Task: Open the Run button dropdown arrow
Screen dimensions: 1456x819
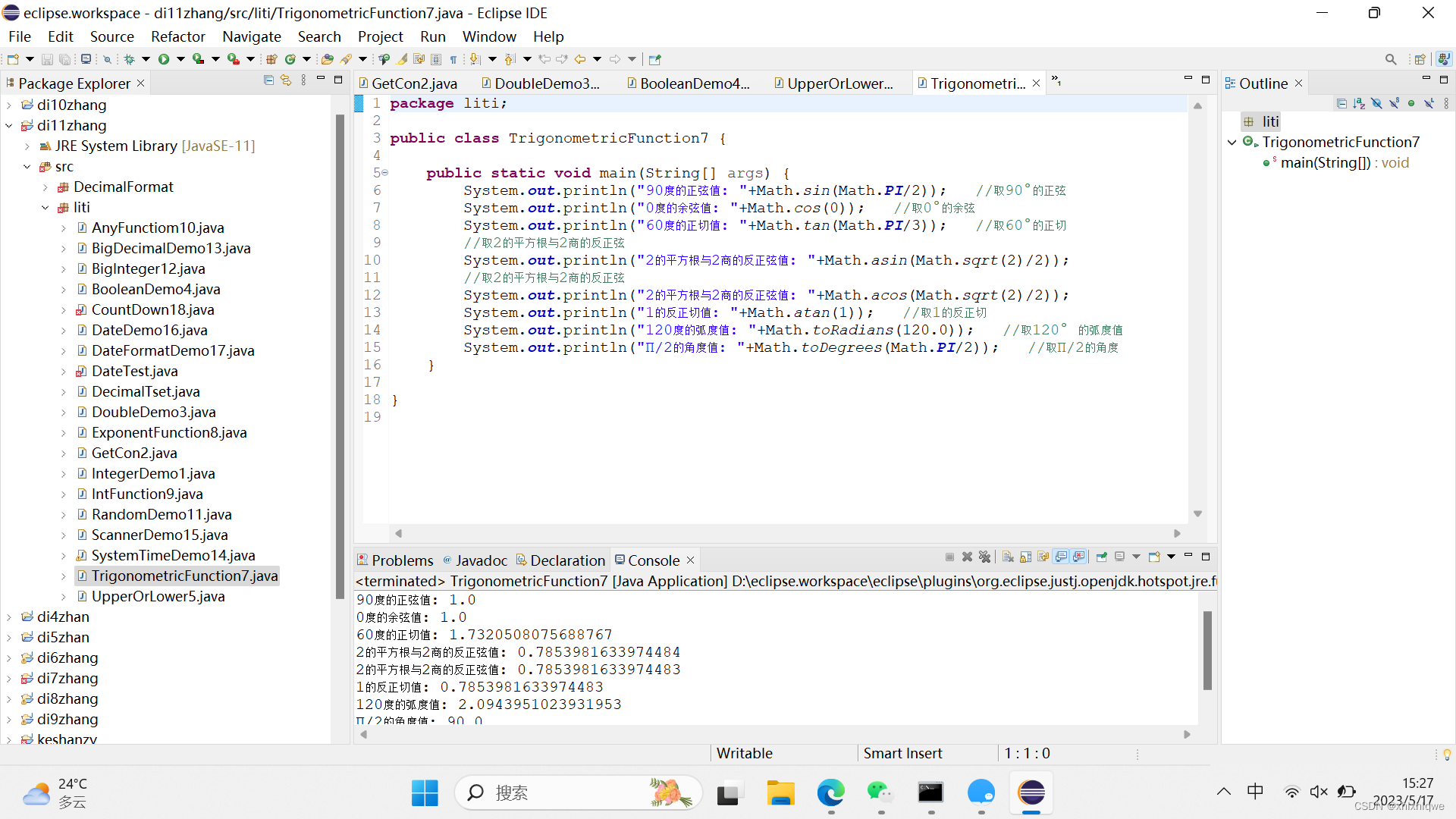Action: point(180,59)
